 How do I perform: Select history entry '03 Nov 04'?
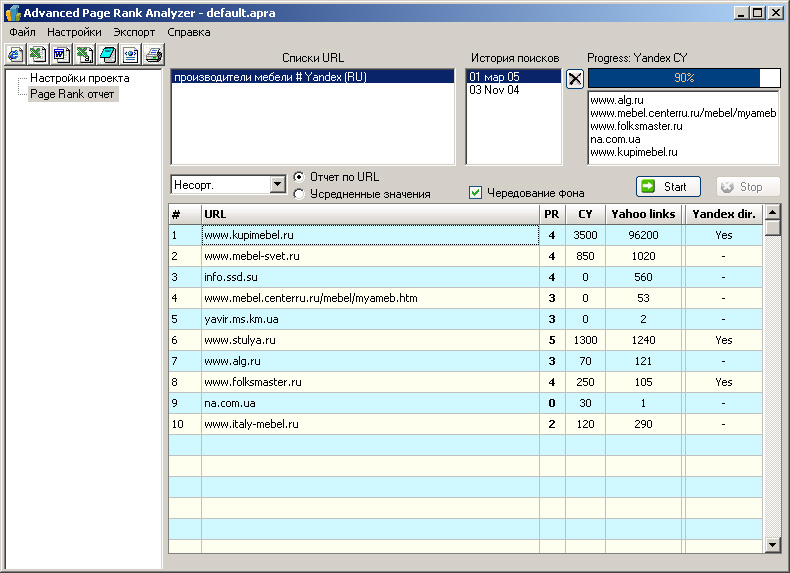[513, 90]
